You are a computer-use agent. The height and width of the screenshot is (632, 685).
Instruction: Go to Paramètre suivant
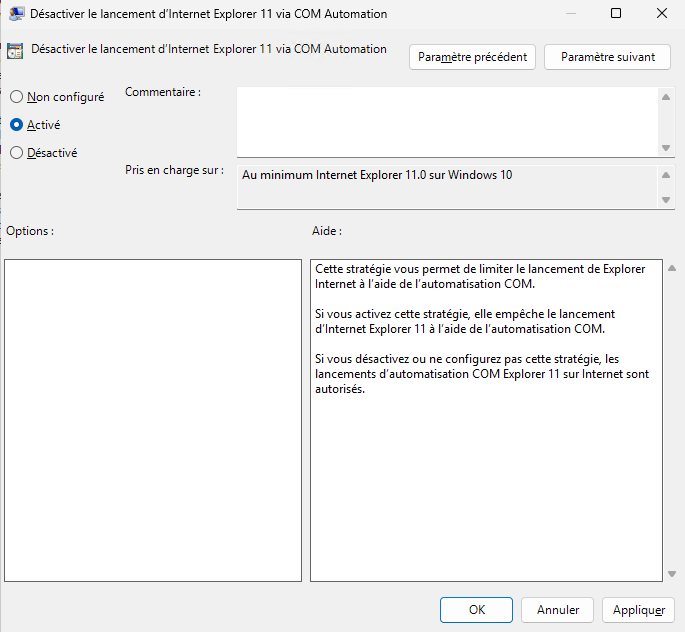[x=607, y=57]
